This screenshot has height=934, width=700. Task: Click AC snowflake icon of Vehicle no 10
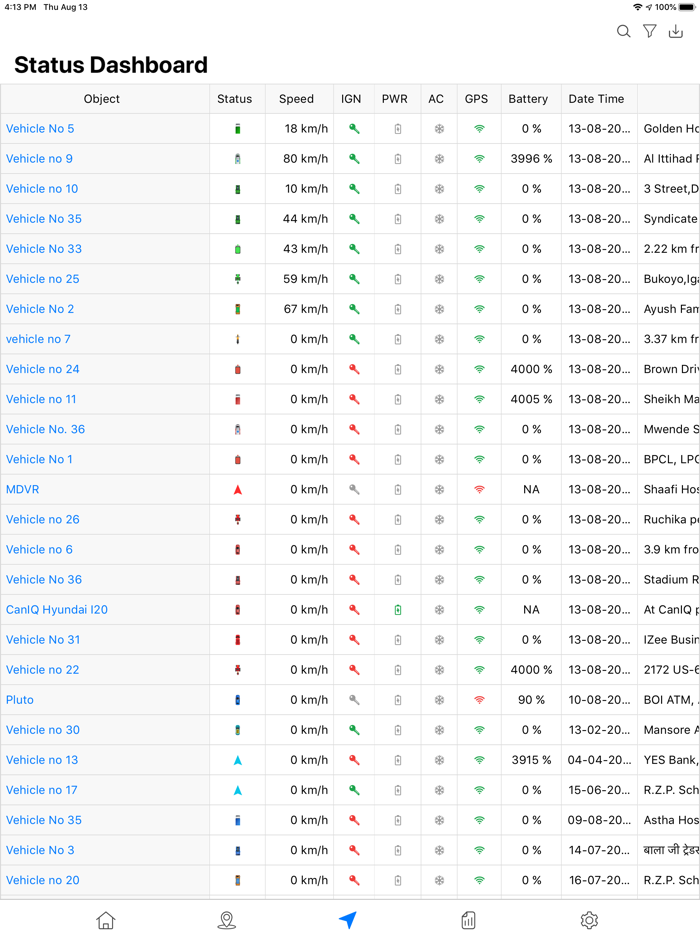click(439, 189)
